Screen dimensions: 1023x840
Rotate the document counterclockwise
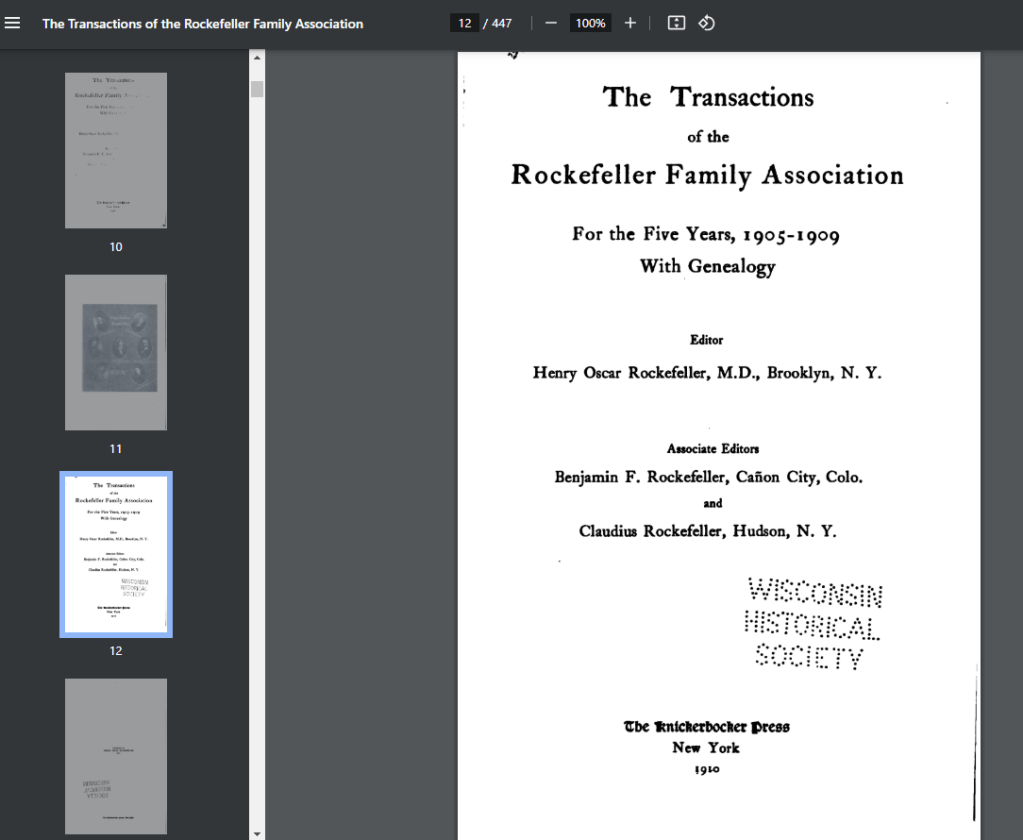tap(706, 23)
